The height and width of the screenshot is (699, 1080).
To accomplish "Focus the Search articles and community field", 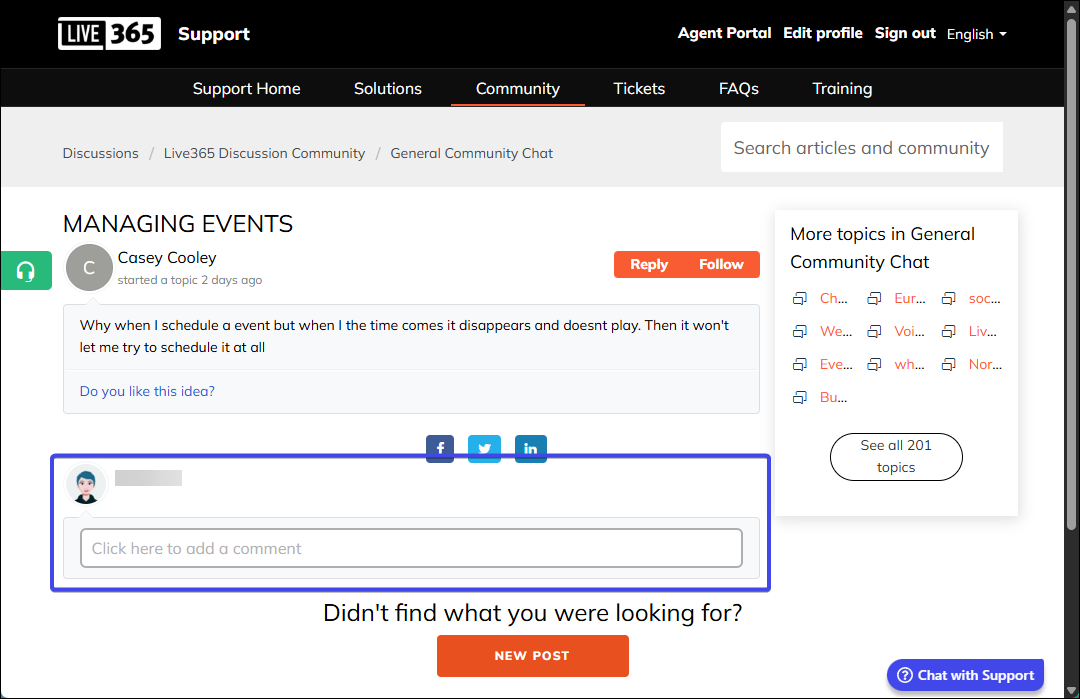I will point(862,147).
